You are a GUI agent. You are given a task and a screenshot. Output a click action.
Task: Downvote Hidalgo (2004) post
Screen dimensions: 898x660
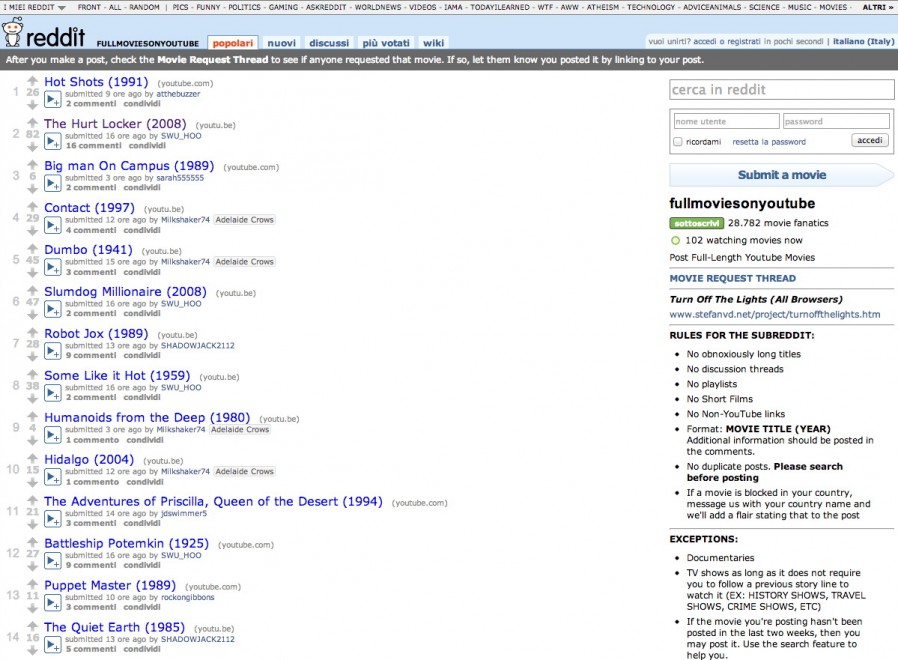point(33,482)
